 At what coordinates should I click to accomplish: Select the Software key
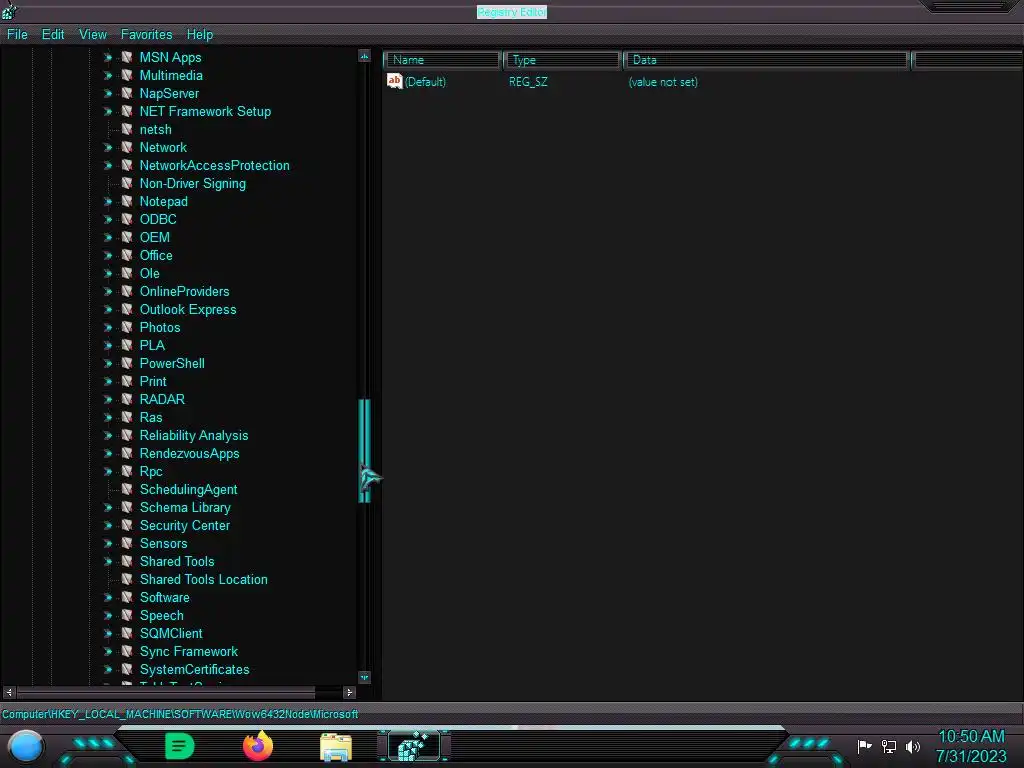tap(165, 598)
